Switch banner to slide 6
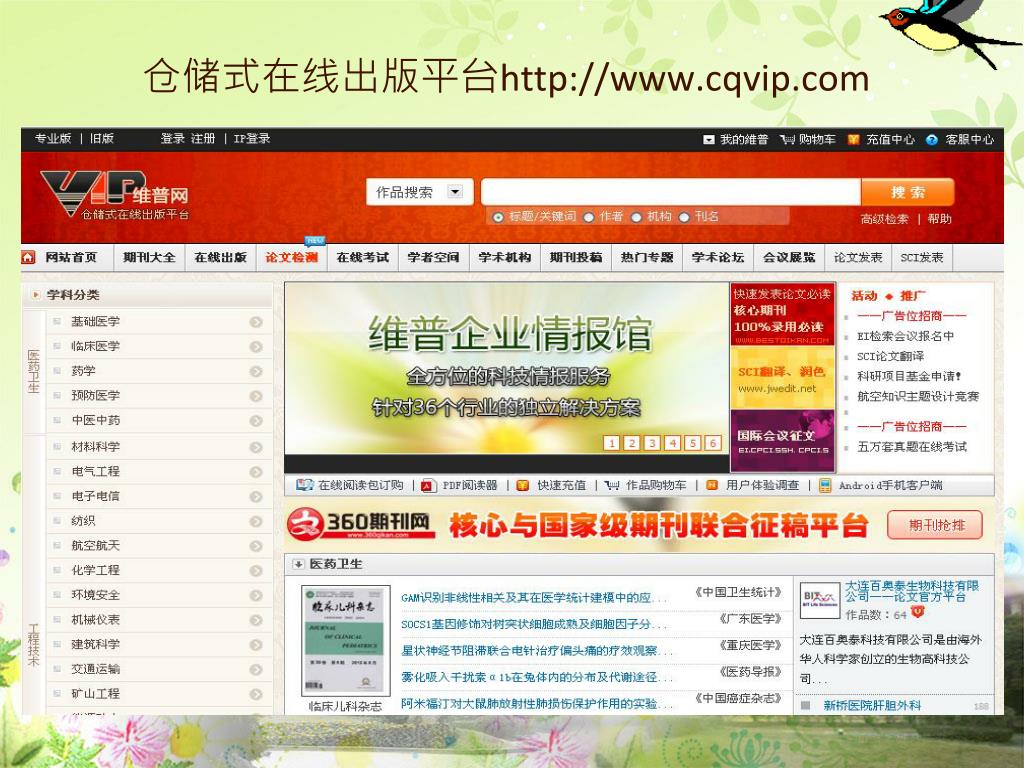 click(713, 443)
